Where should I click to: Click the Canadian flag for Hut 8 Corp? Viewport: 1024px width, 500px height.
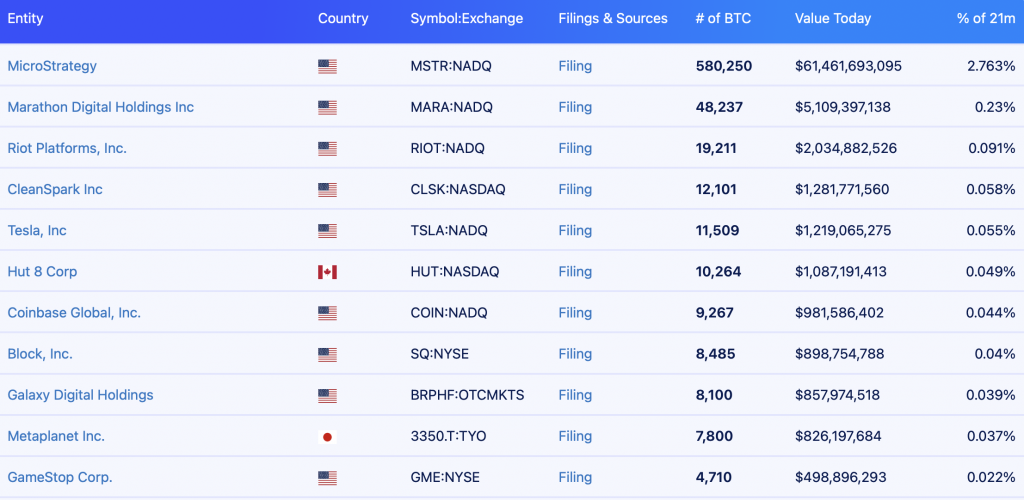pyautogui.click(x=327, y=272)
